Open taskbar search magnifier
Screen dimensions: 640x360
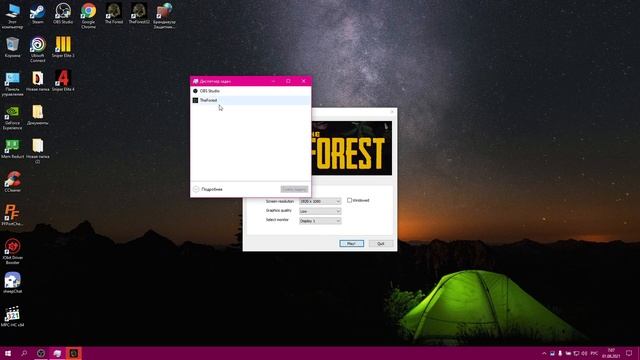pyautogui.click(x=24, y=353)
